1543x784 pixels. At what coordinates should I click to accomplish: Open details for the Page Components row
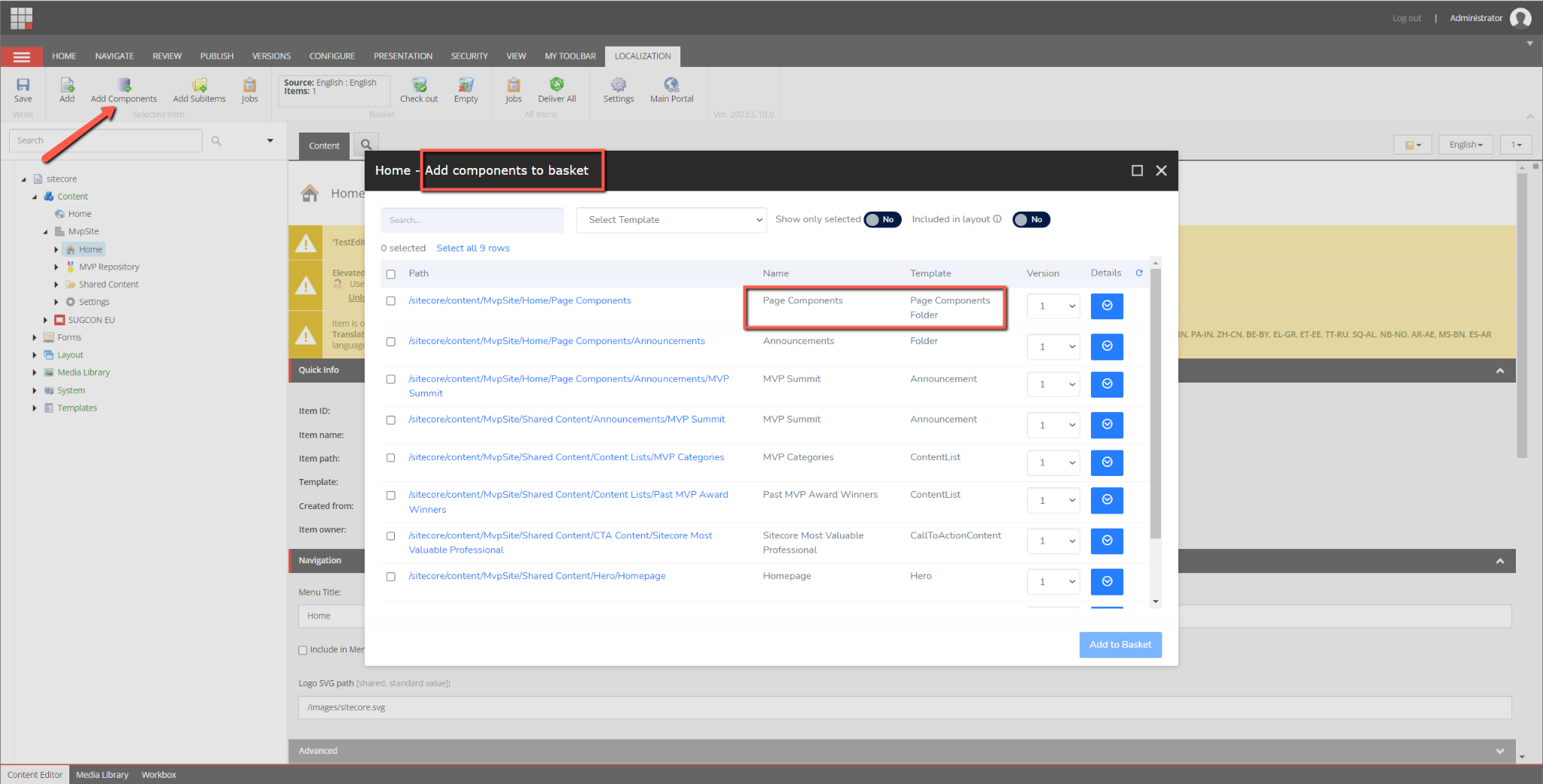click(1107, 306)
